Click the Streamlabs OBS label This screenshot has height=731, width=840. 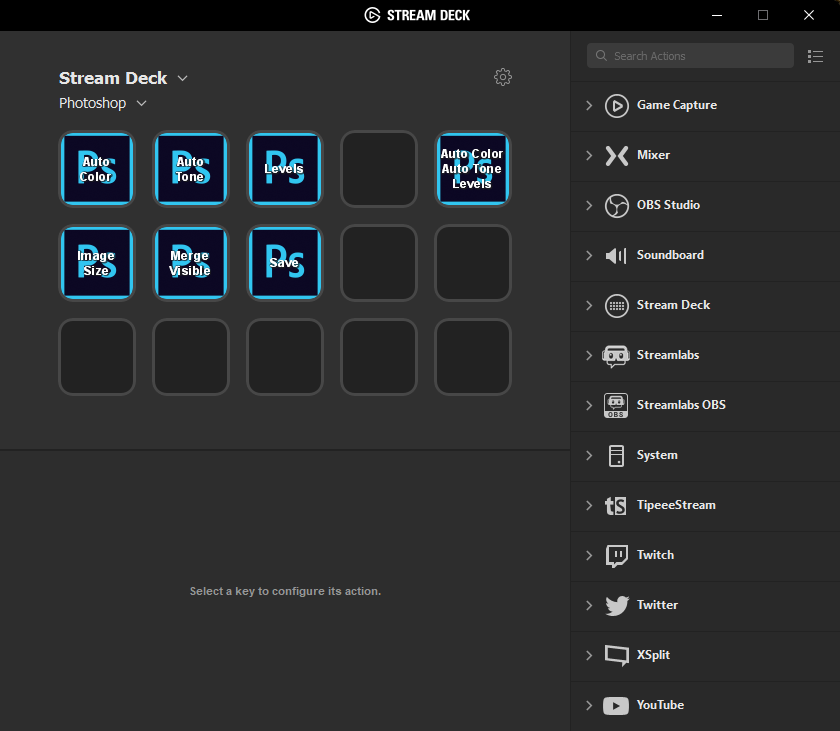click(681, 405)
